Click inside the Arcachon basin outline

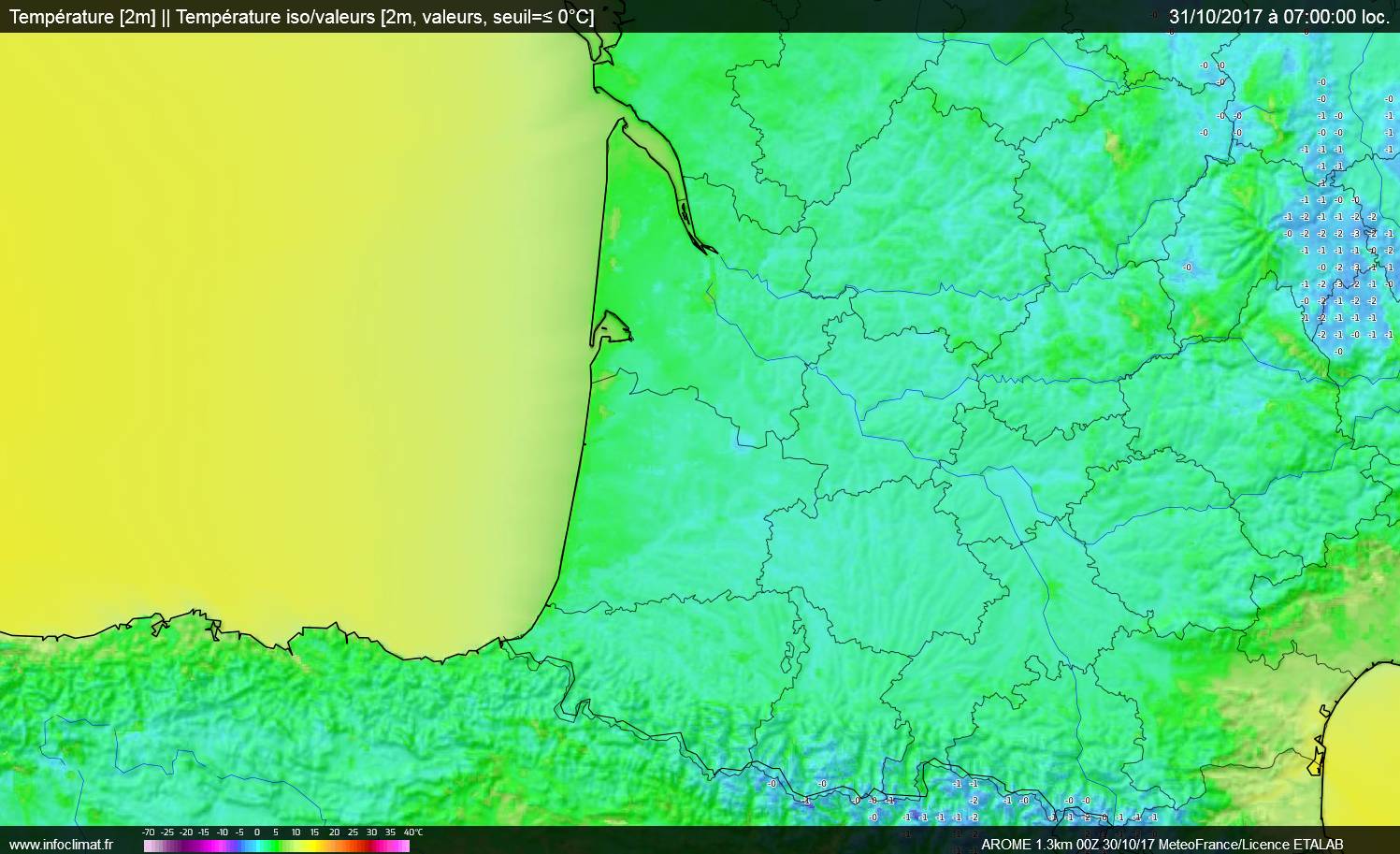pos(610,329)
